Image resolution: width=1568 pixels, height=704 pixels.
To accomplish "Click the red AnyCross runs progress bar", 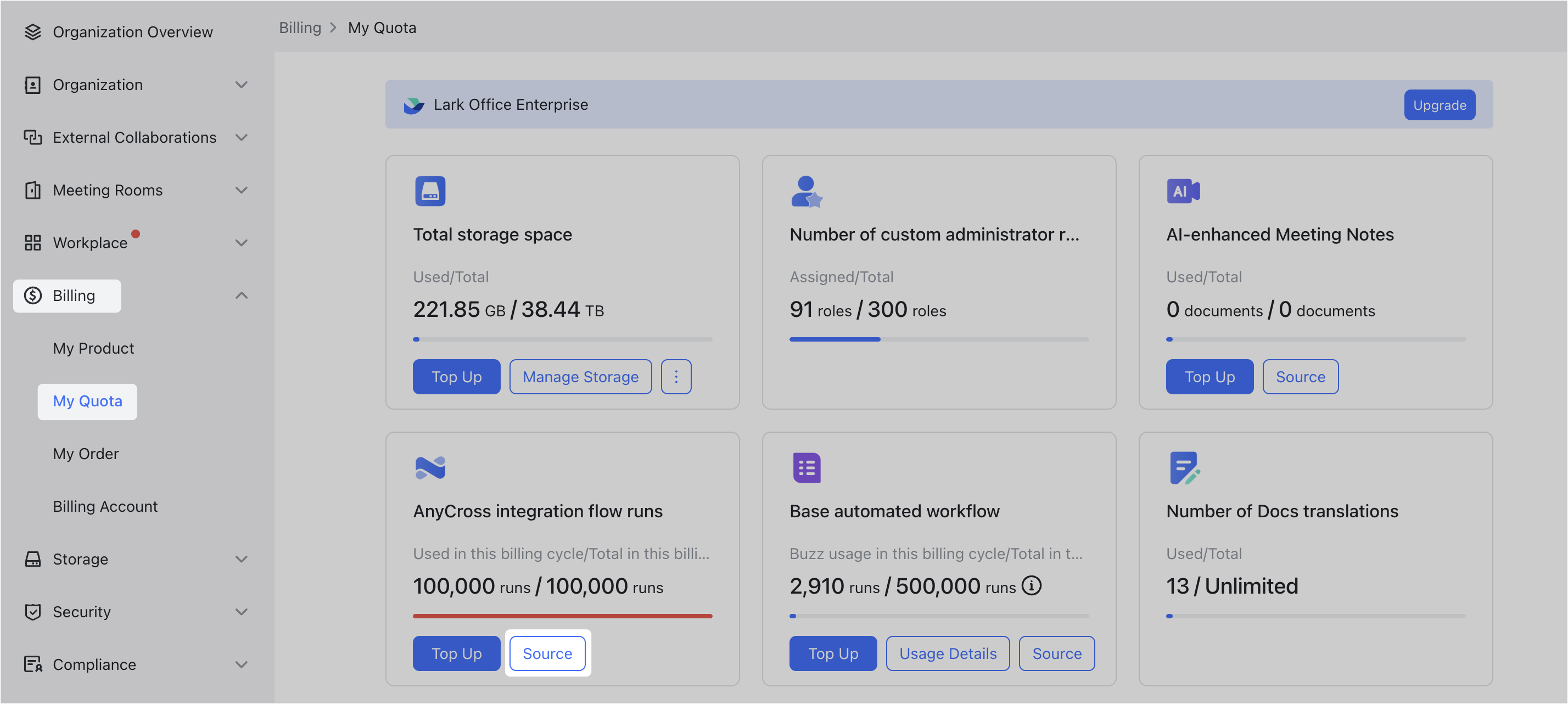I will tap(562, 616).
